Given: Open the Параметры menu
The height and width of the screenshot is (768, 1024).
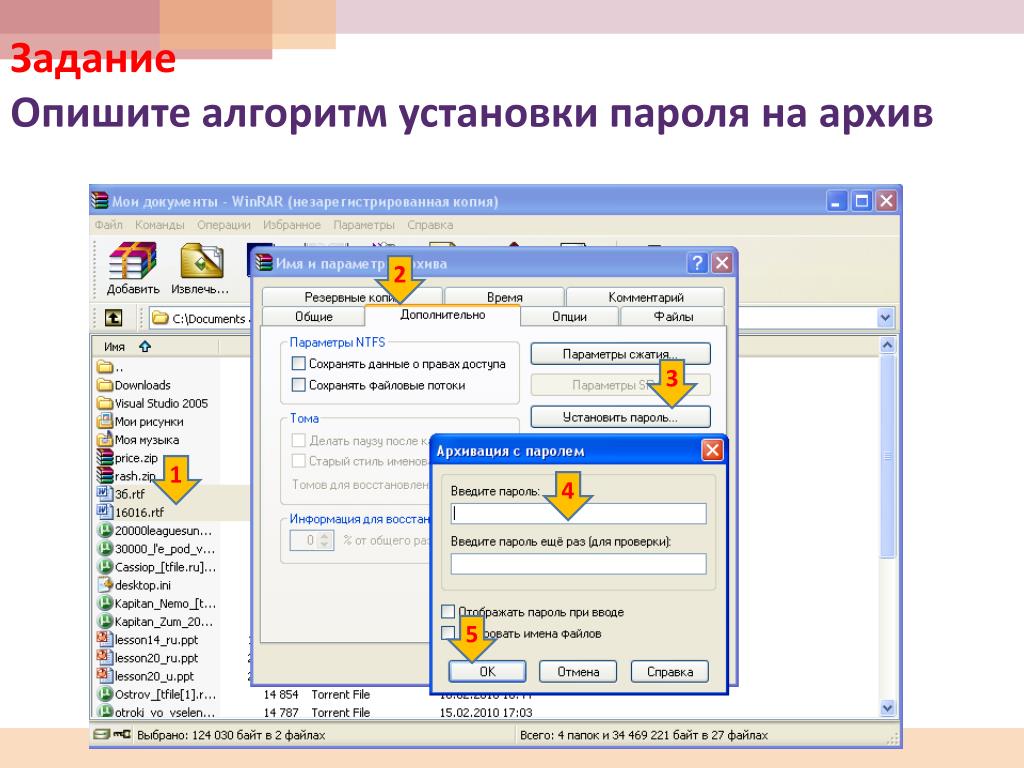Looking at the screenshot, I should tap(364, 225).
